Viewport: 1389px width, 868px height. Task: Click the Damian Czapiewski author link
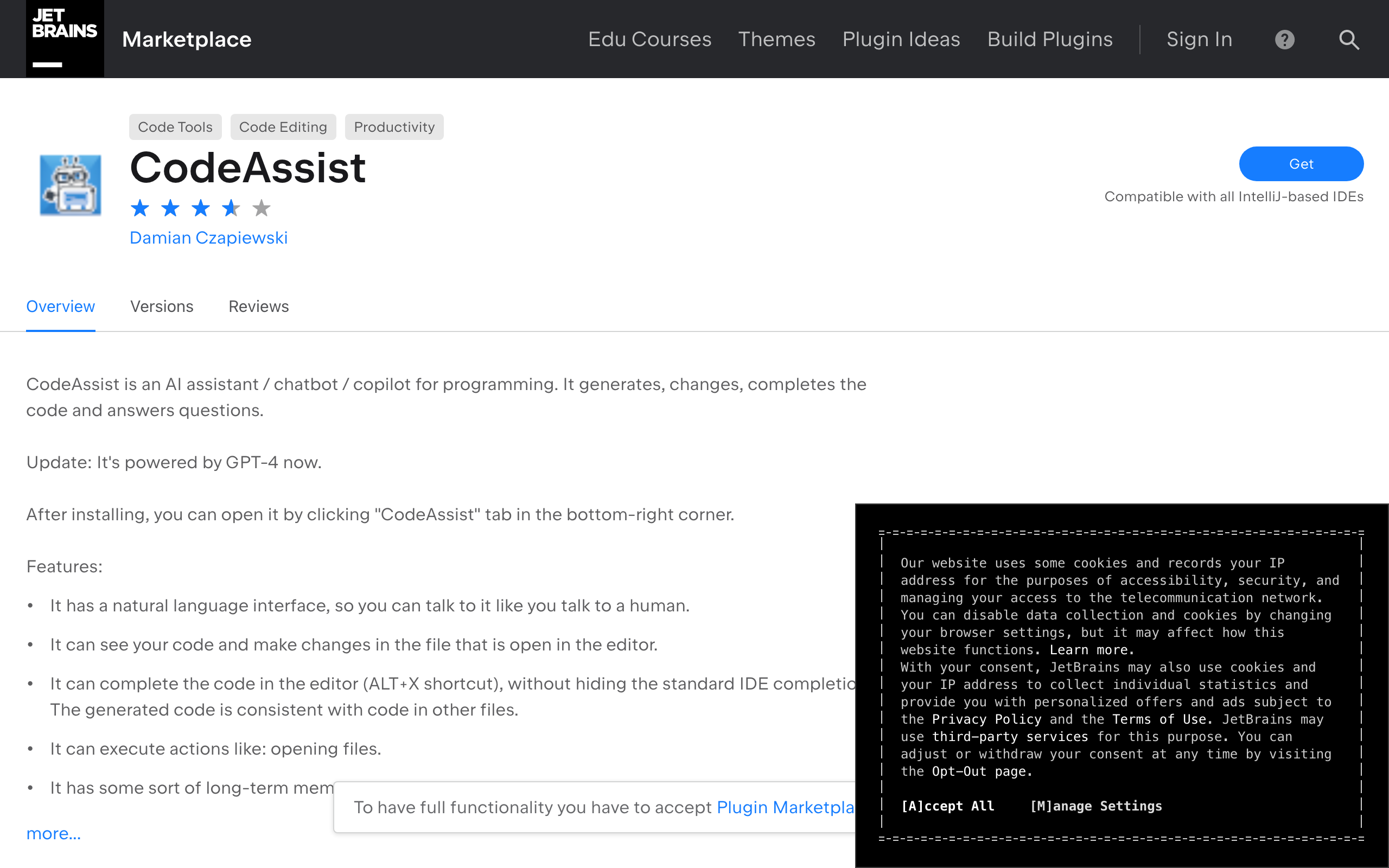click(208, 238)
